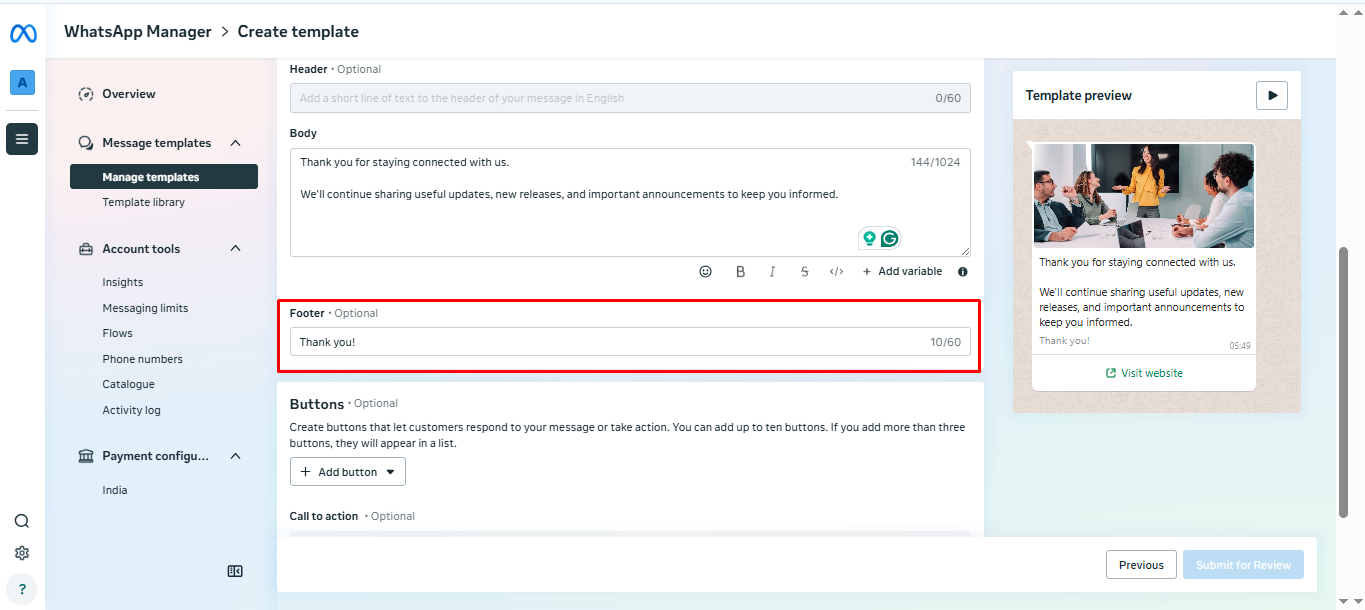Click the '144/1024' character counter
The image size is (1365, 610).
[x=935, y=162]
